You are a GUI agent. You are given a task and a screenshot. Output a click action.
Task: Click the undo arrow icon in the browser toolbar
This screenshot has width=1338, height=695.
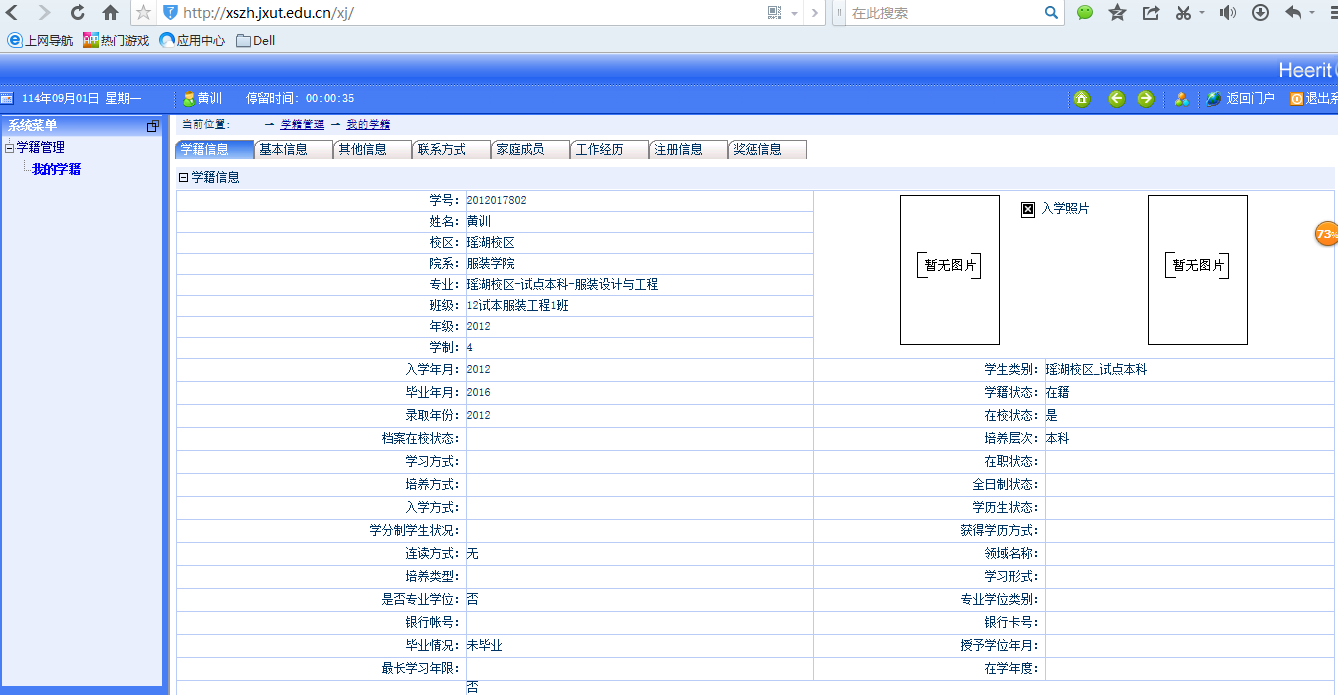[1293, 13]
